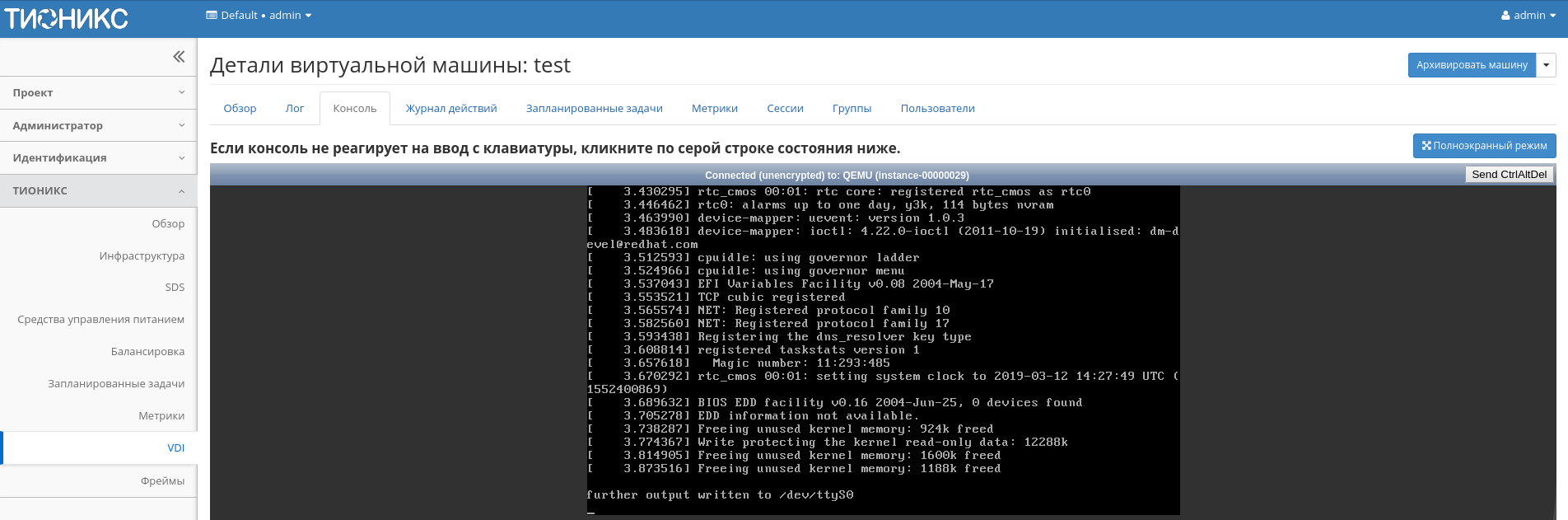The width and height of the screenshot is (1568, 520).
Task: Expand the Идентификация sidebar section
Action: pos(98,157)
